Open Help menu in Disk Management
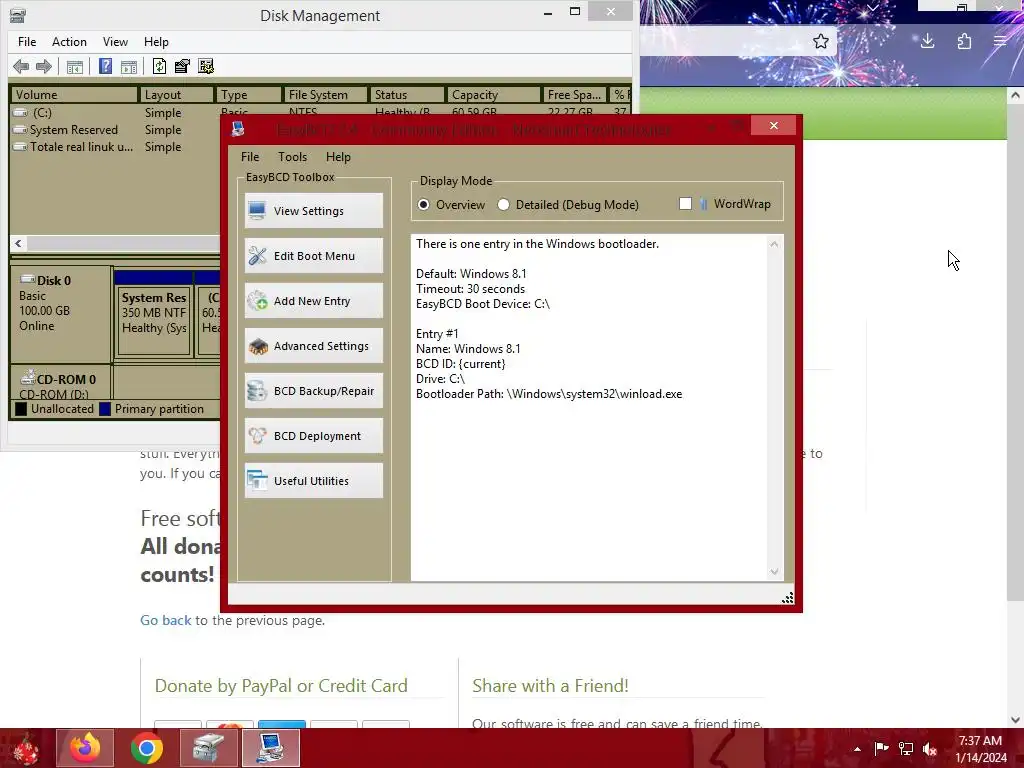The width and height of the screenshot is (1024, 768). [x=156, y=42]
